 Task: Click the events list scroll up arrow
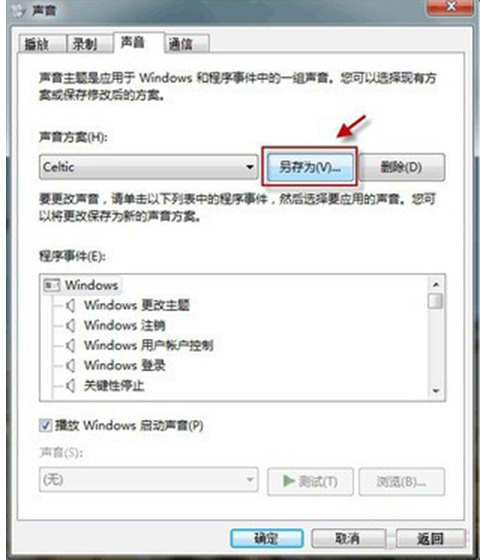coord(435,285)
